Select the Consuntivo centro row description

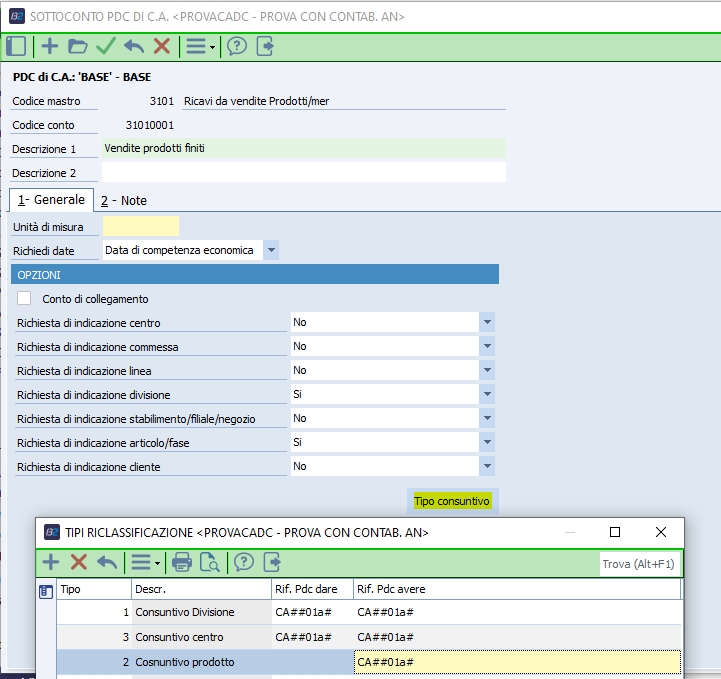[201, 637]
